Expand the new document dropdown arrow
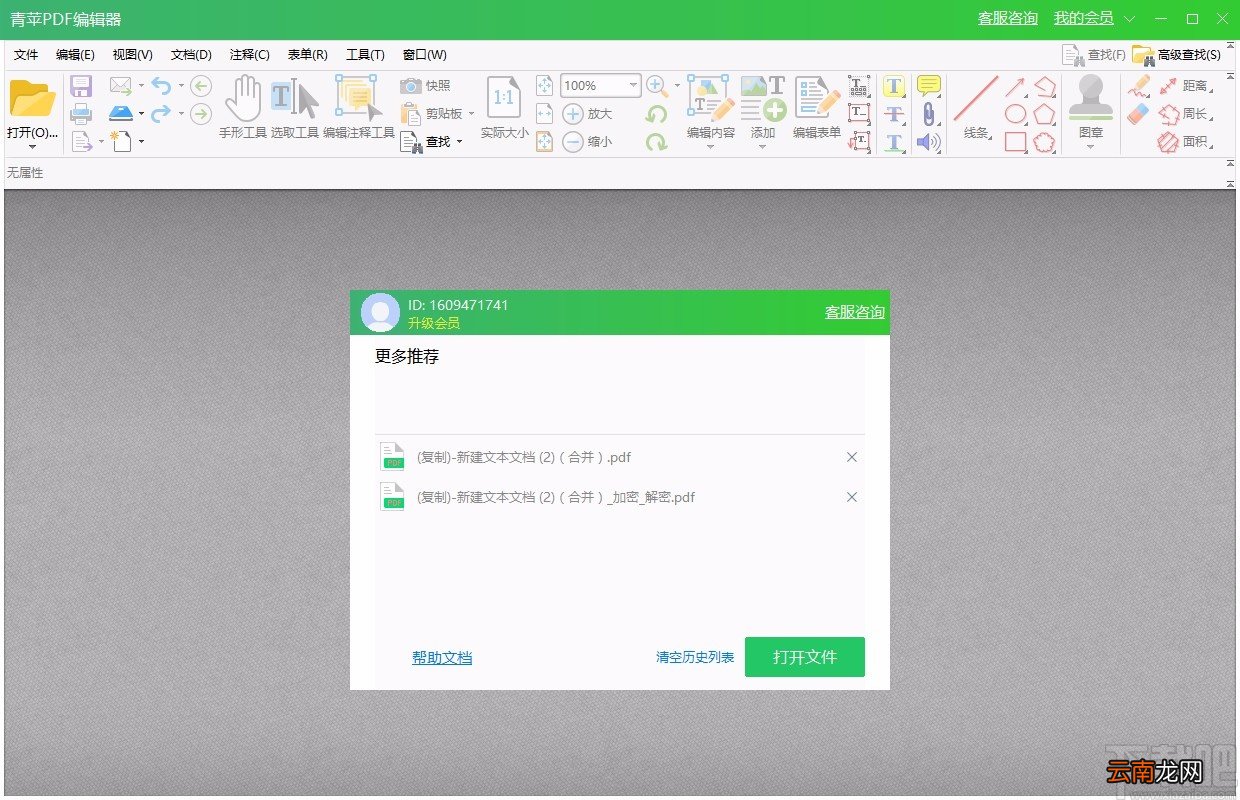Viewport: 1240px width, 800px height. pyautogui.click(x=141, y=142)
